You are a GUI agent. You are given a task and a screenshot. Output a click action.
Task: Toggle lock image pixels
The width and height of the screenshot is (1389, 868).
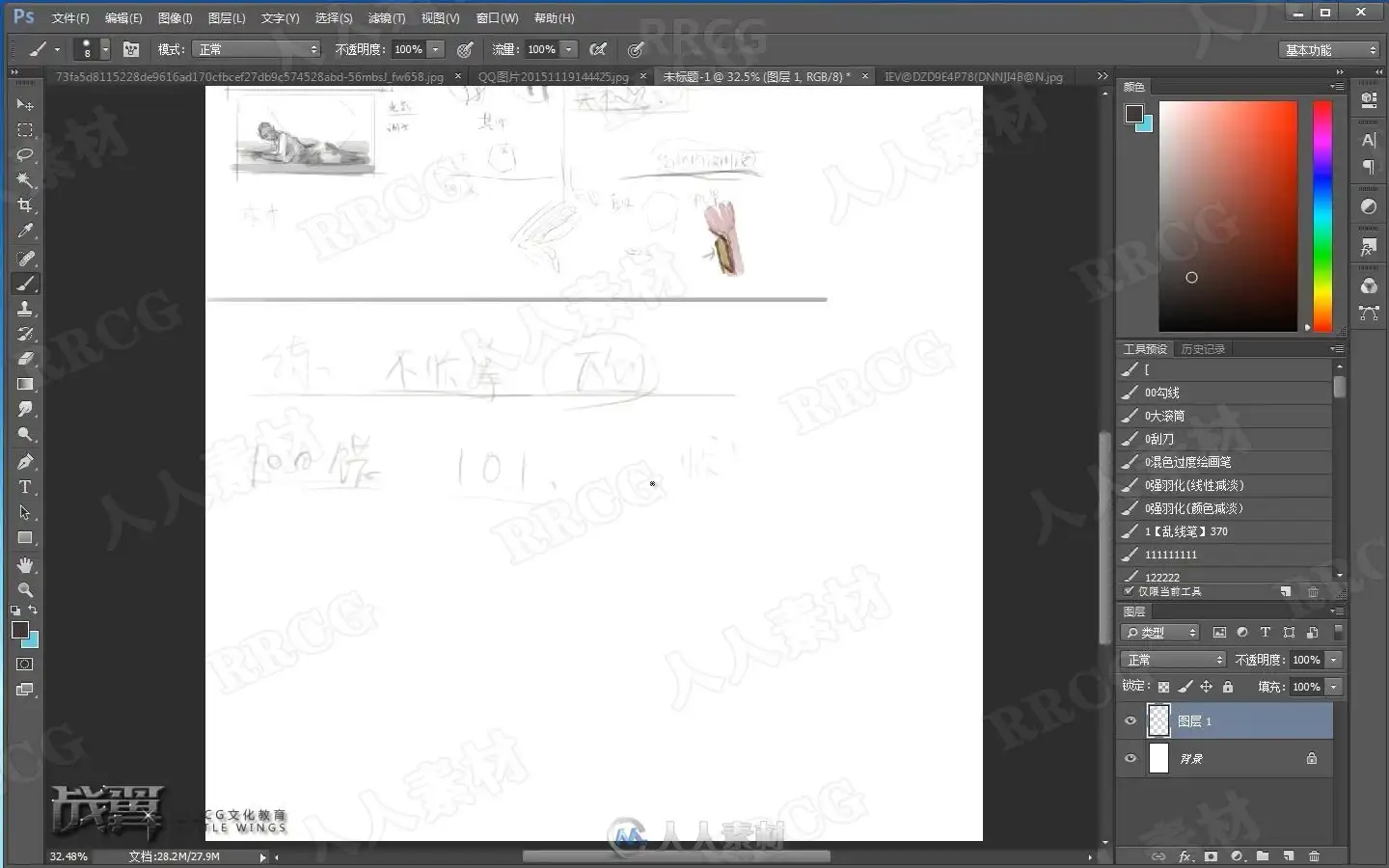point(1185,687)
